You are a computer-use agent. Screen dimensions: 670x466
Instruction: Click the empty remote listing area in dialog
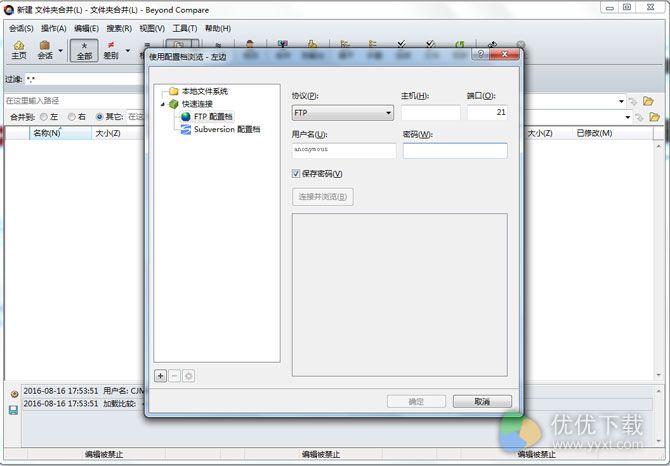click(400, 295)
